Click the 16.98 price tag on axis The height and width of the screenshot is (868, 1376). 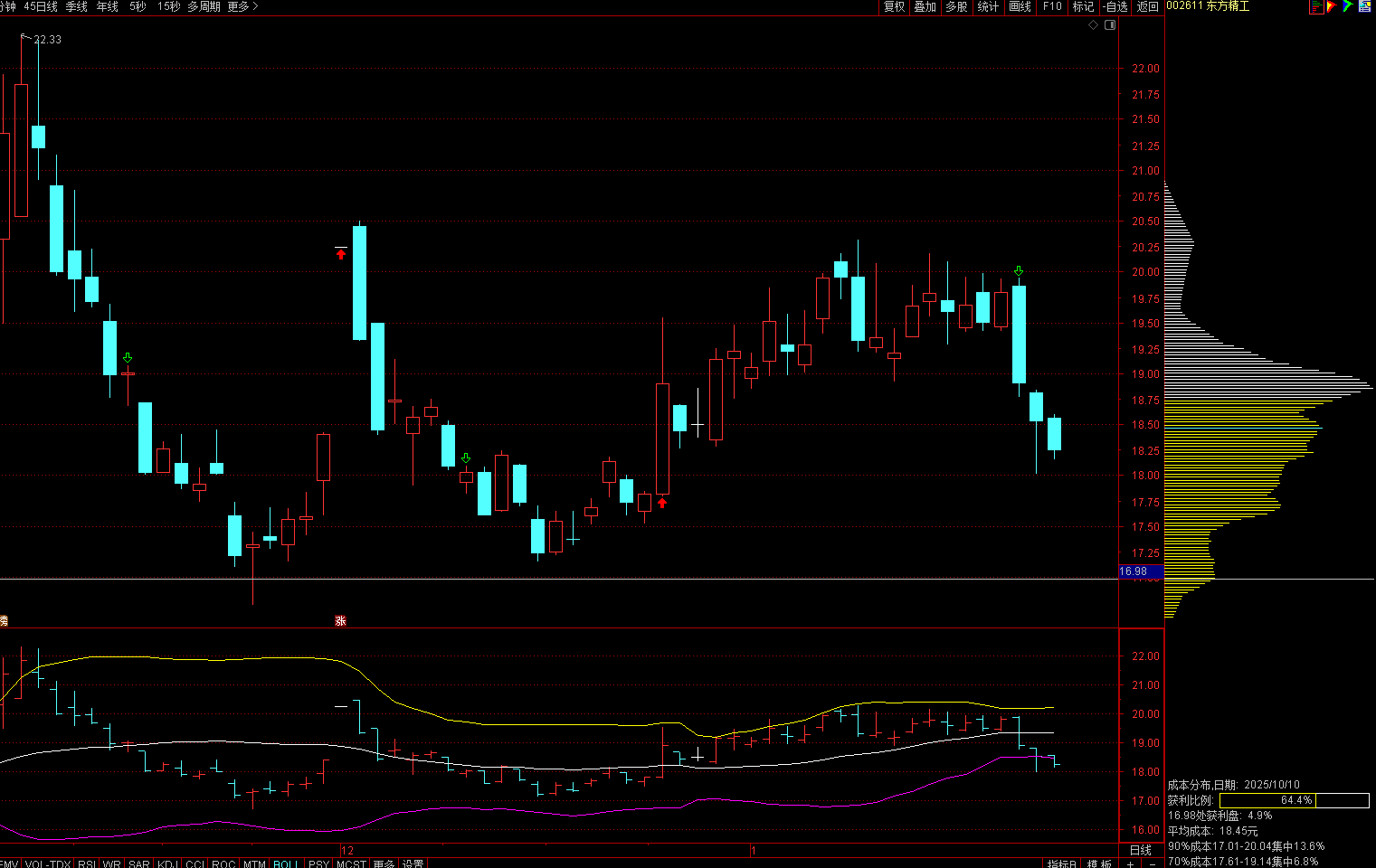coord(1142,571)
